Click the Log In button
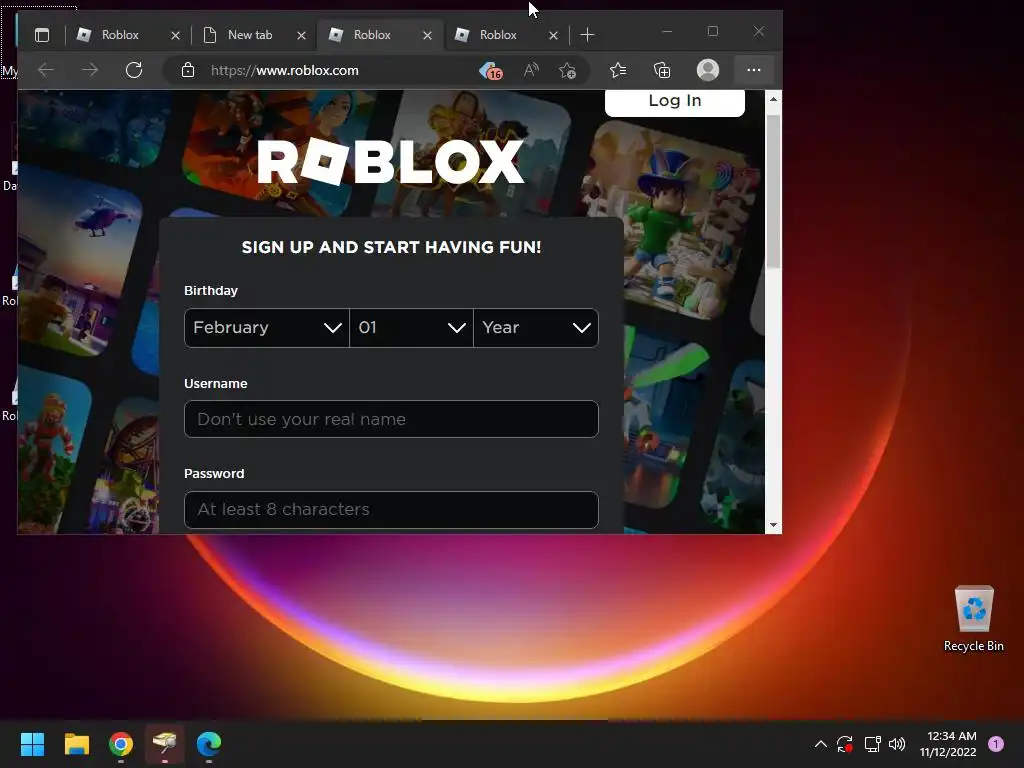1024x768 pixels. tap(675, 102)
